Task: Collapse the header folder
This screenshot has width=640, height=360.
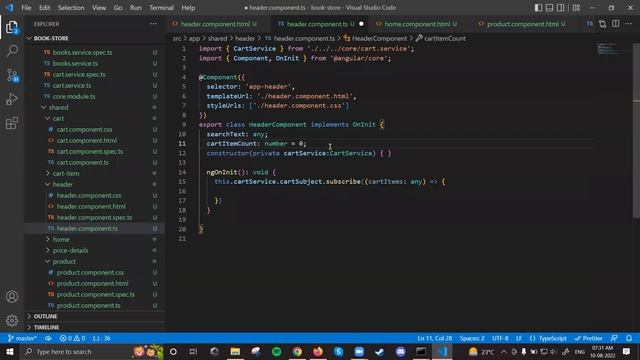Action: click(x=62, y=184)
